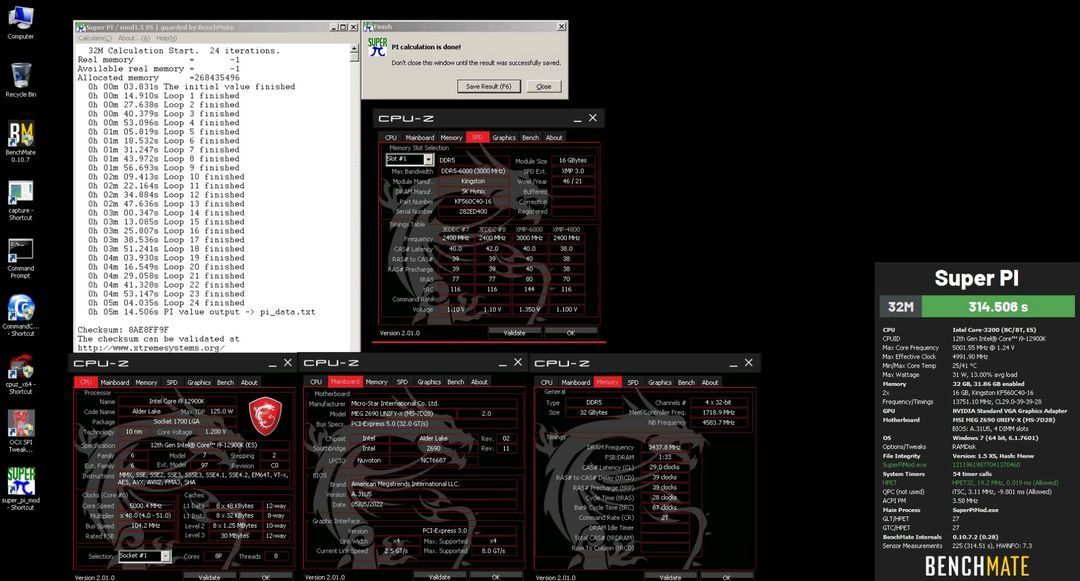
Task: Open Calculate menu in Super PI
Action: (94, 38)
